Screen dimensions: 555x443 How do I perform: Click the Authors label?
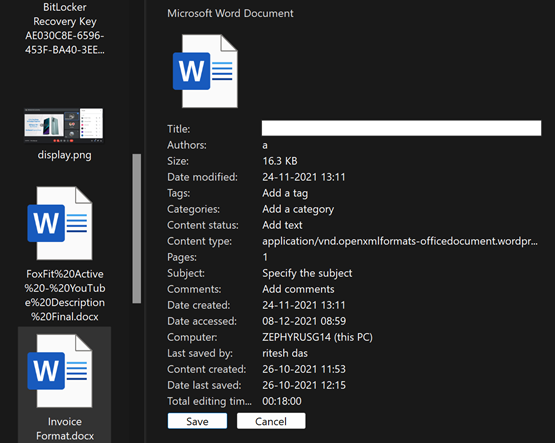187,145
